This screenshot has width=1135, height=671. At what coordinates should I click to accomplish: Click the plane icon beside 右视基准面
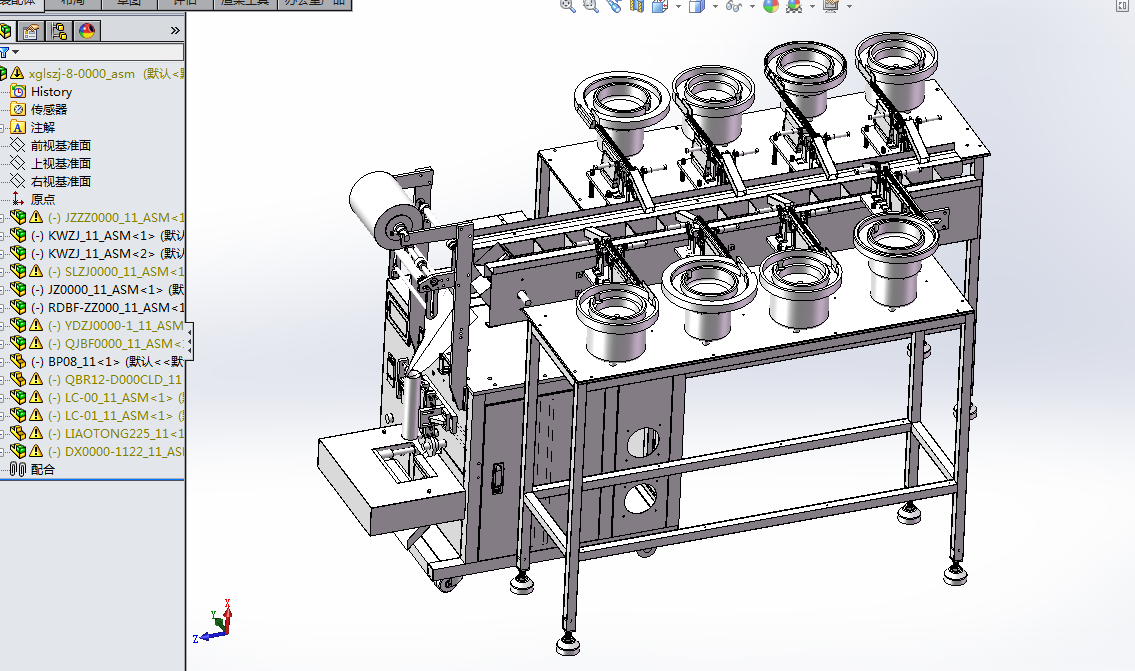point(18,181)
